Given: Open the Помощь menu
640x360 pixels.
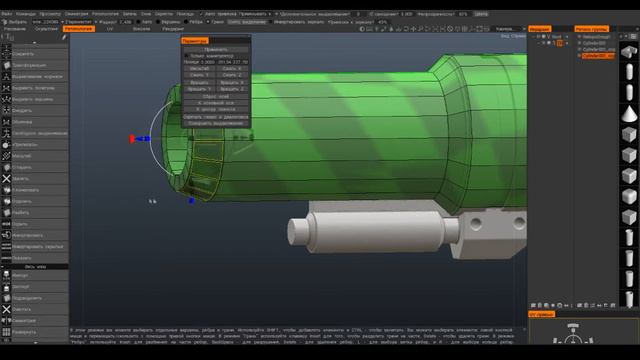Looking at the screenshot, I should click(x=185, y=14).
